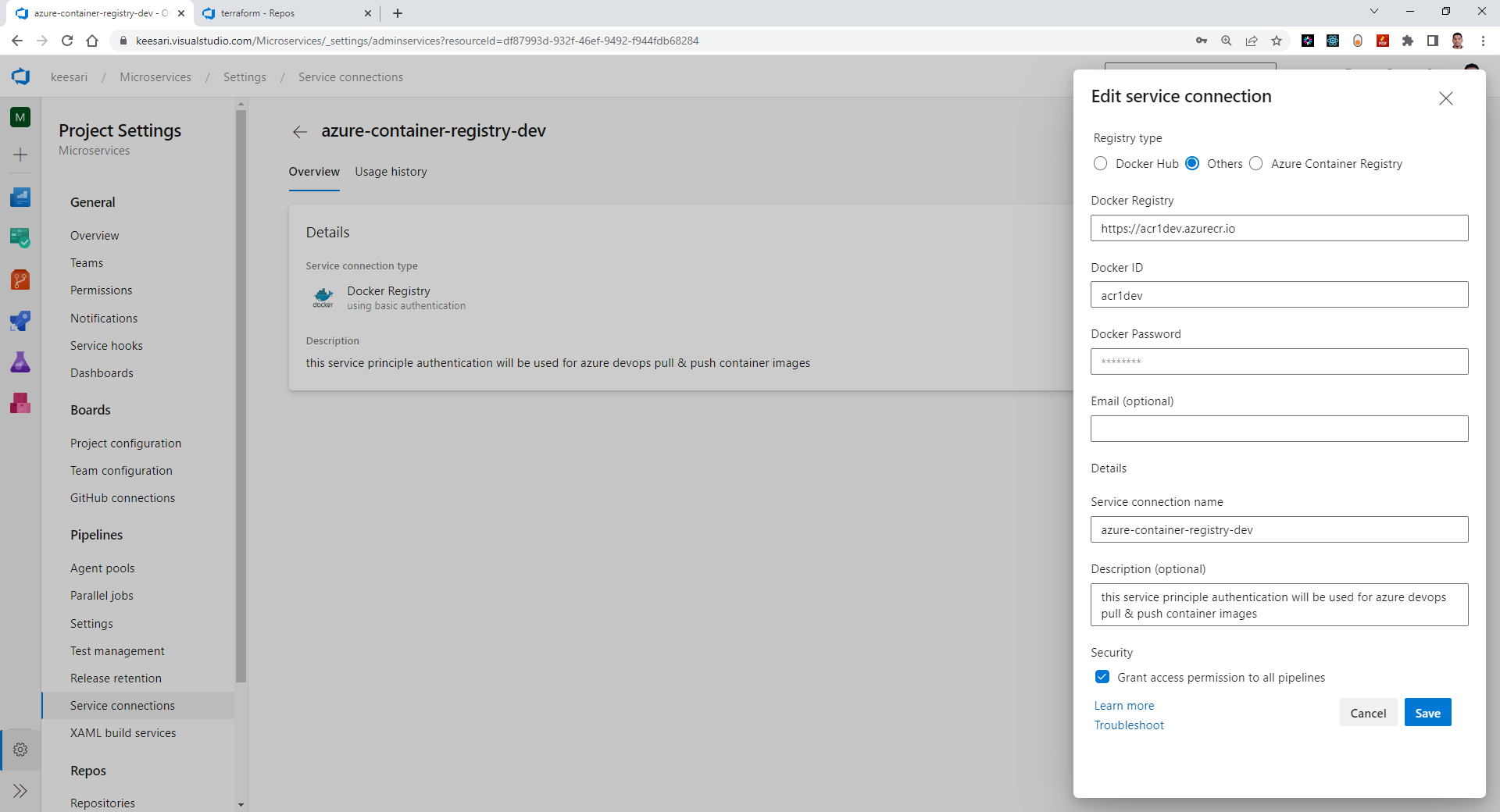Screen dimensions: 1500x812
Task: Open Release retention settings
Action: (x=116, y=678)
